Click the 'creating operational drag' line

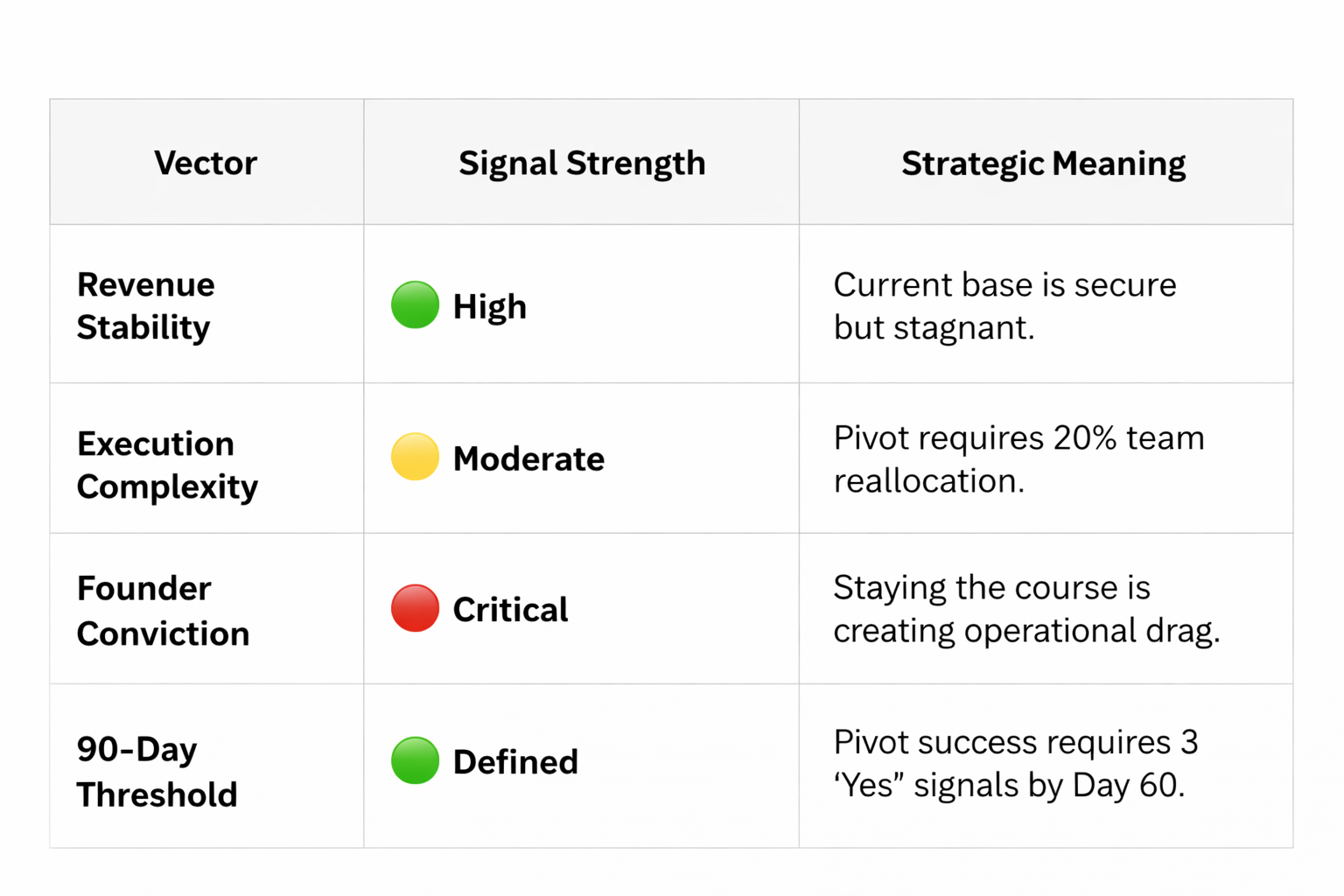click(1025, 631)
